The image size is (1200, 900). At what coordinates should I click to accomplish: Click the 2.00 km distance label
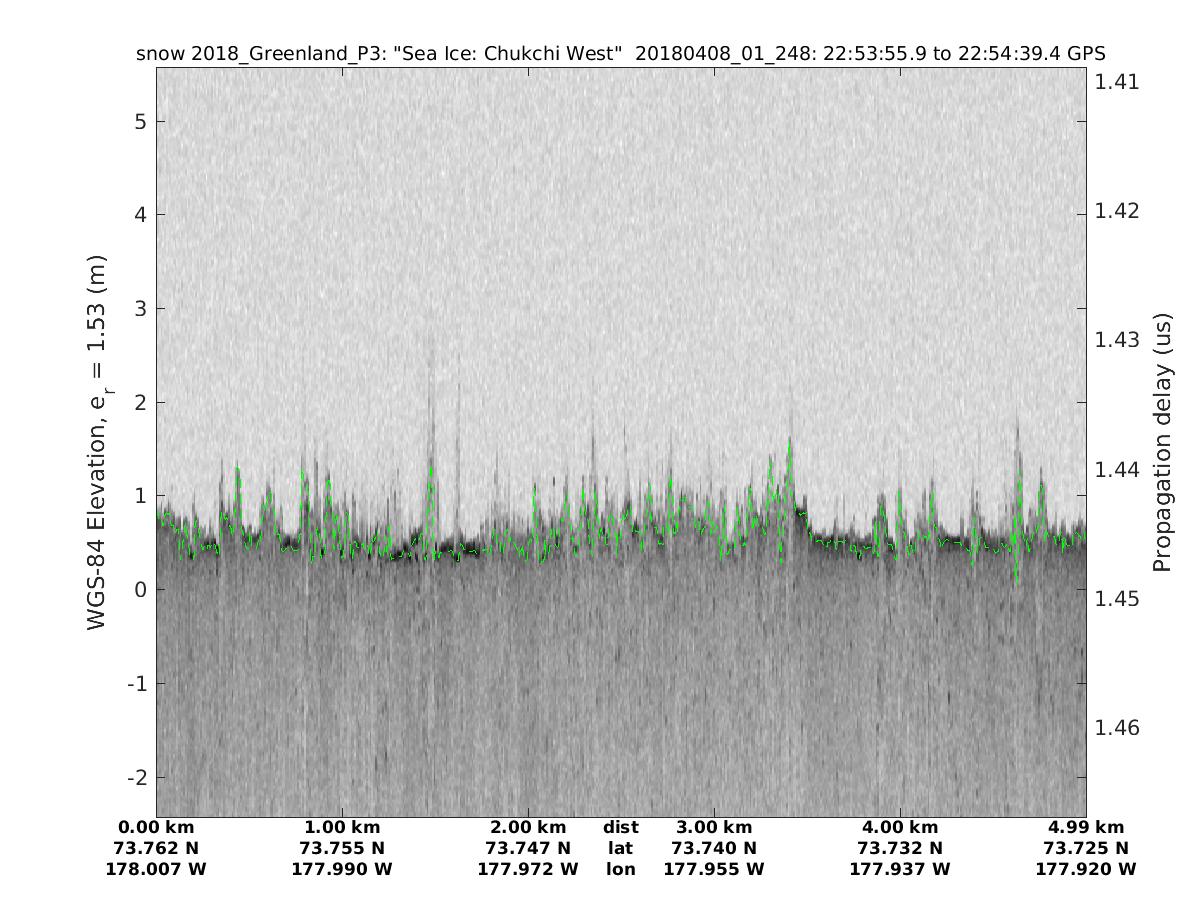[x=528, y=827]
